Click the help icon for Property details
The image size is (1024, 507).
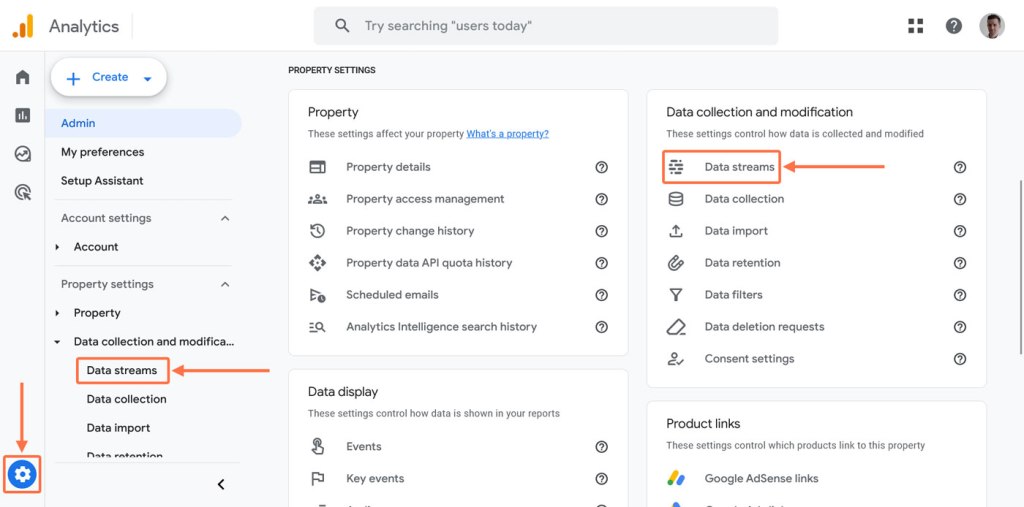pyautogui.click(x=601, y=167)
